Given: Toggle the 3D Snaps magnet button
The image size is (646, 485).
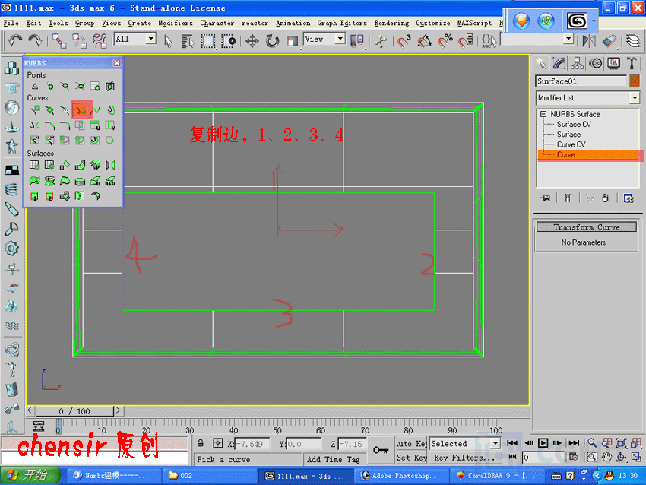Looking at the screenshot, I should [404, 41].
